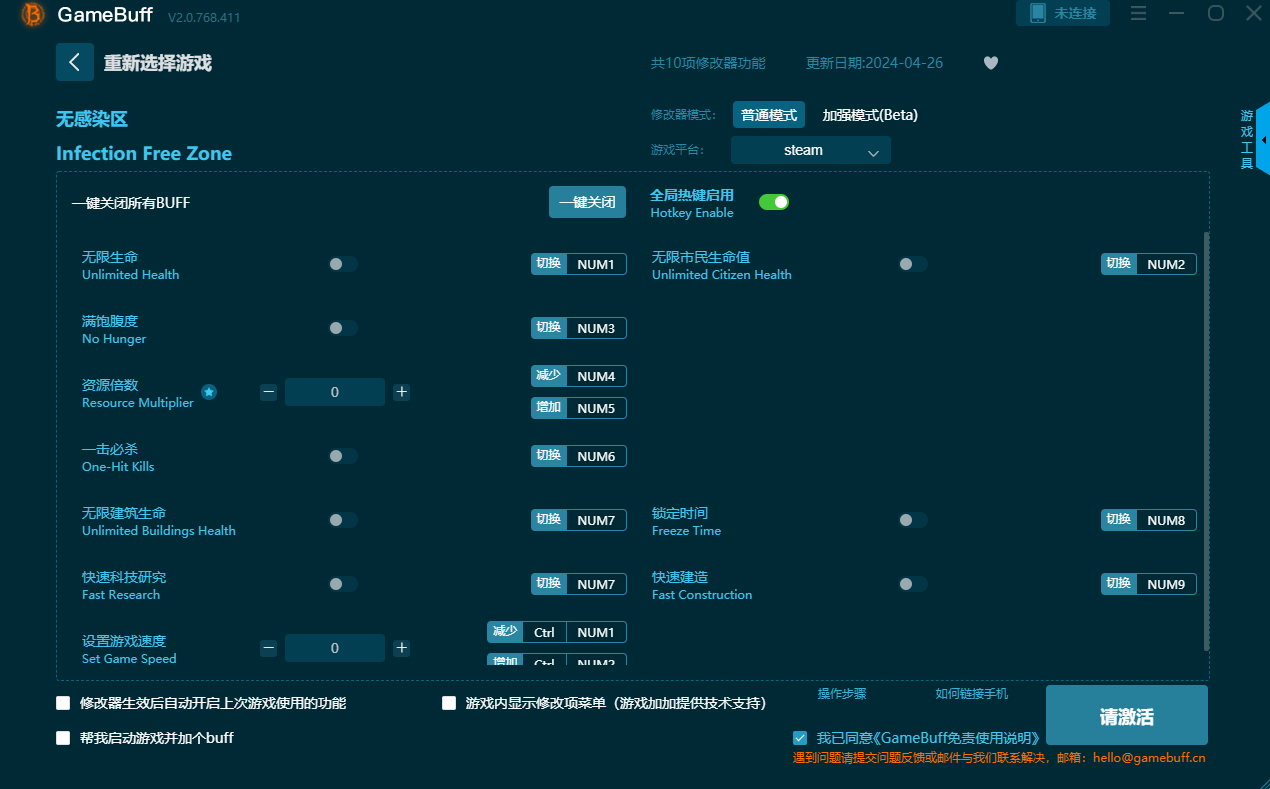Viewport: 1270px width, 789px height.
Task: Click the NUM1 hotkey for Unlimited Health
Action: (x=579, y=264)
